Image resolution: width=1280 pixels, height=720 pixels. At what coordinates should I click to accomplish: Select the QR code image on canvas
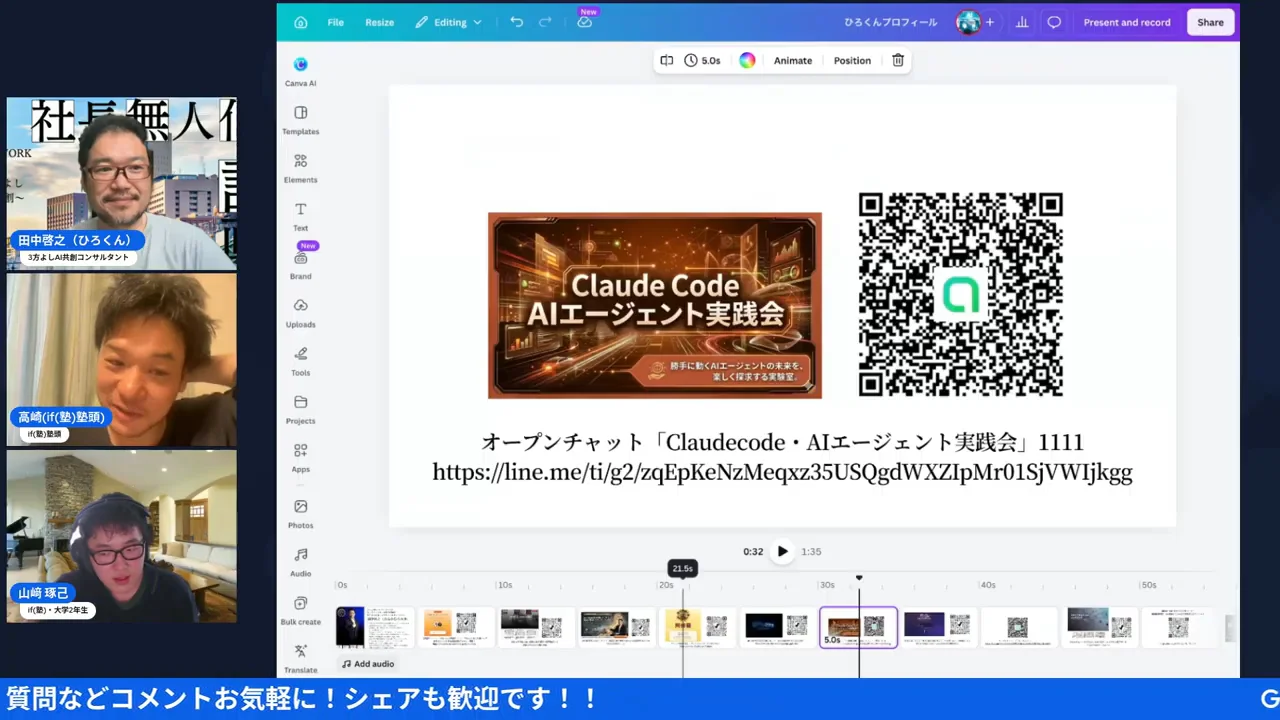[x=960, y=295]
